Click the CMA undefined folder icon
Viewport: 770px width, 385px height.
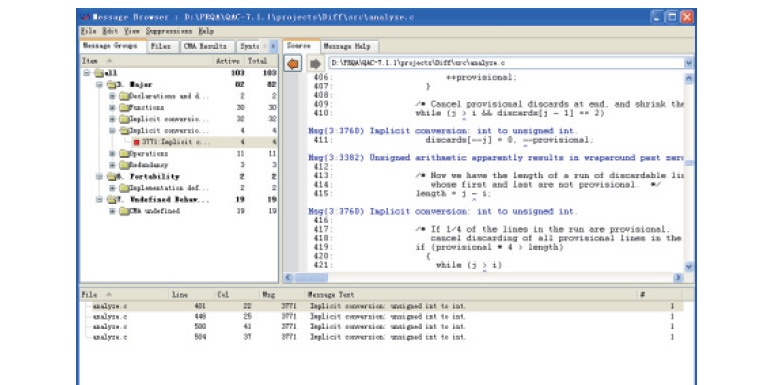click(x=124, y=211)
